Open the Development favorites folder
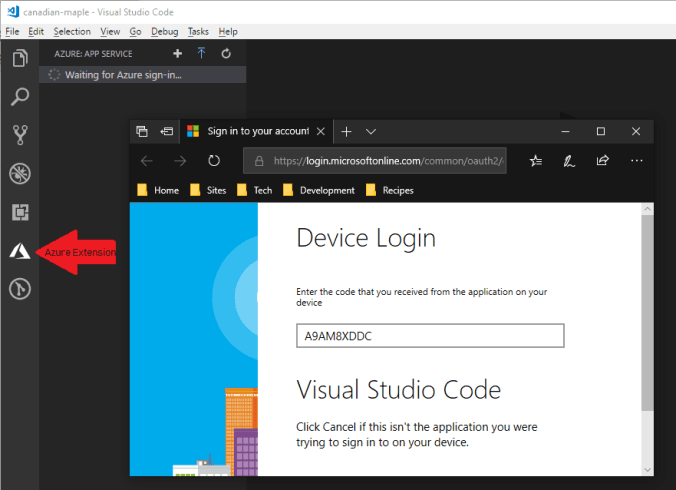676x490 pixels. (x=319, y=190)
